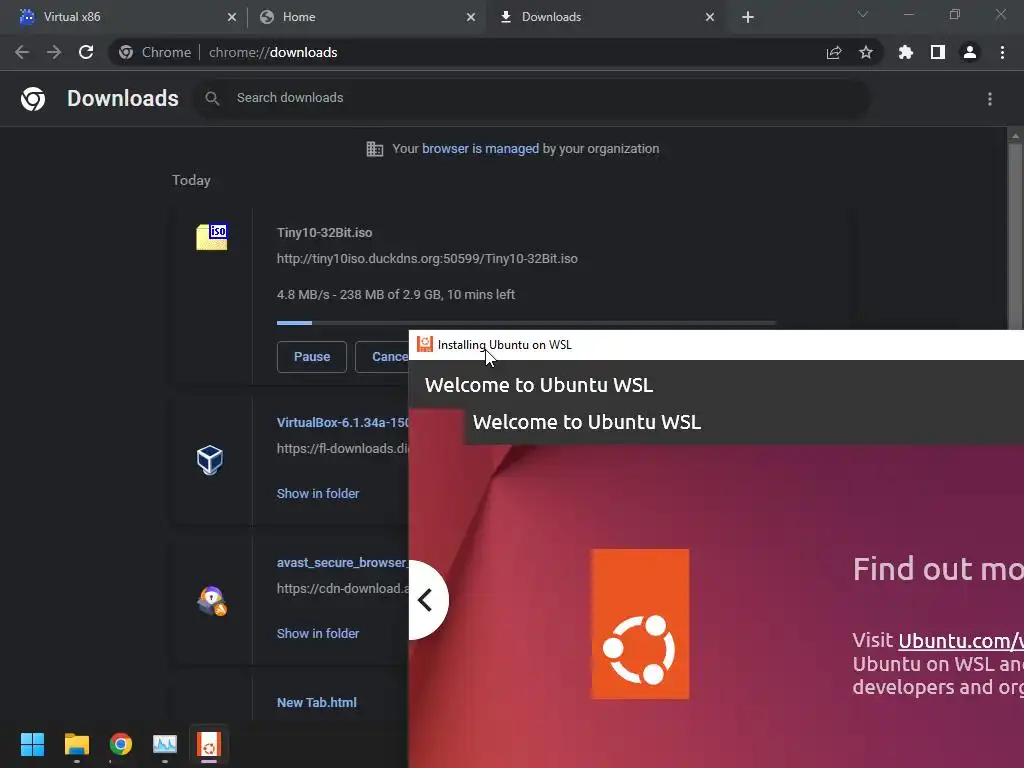Viewport: 1024px width, 768px height.
Task: Switch to Chrome in the taskbar
Action: point(121,744)
